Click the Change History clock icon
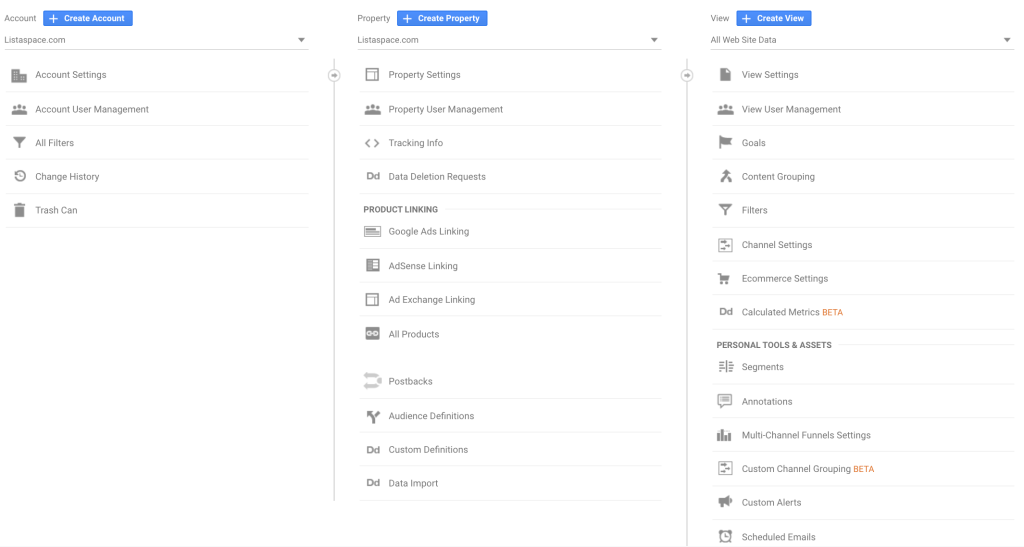1024x547 pixels. click(19, 177)
